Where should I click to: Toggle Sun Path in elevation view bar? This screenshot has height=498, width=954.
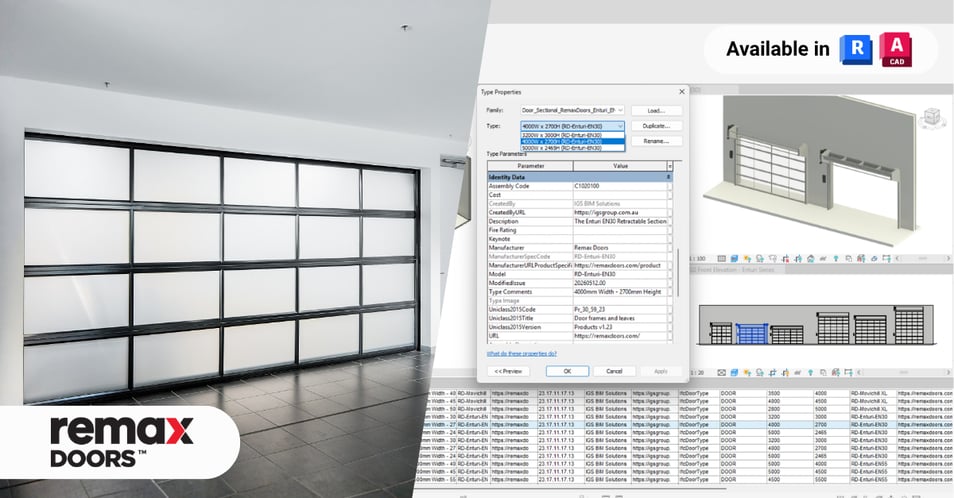(747, 372)
